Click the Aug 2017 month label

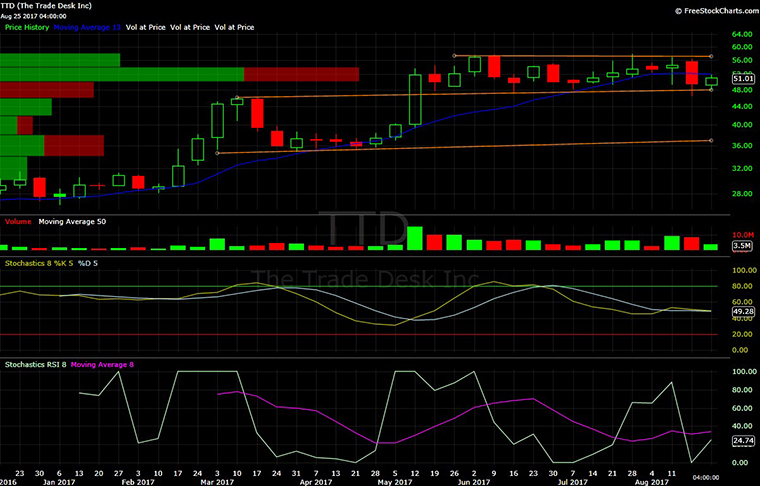pyautogui.click(x=652, y=482)
